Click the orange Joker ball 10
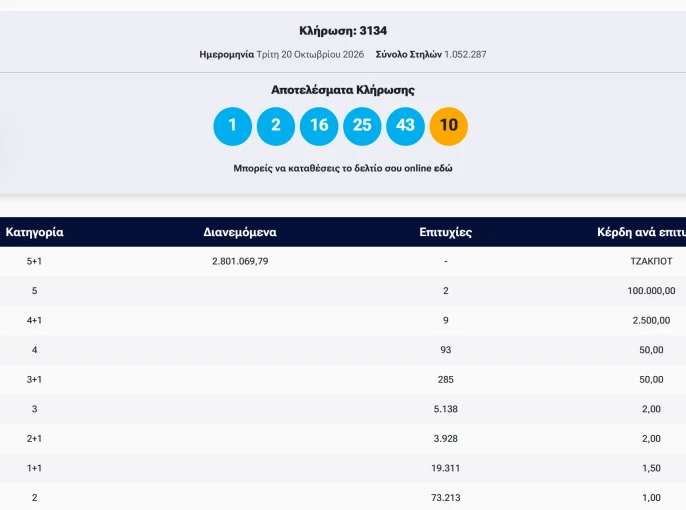Image resolution: width=686 pixels, height=510 pixels. [448, 126]
